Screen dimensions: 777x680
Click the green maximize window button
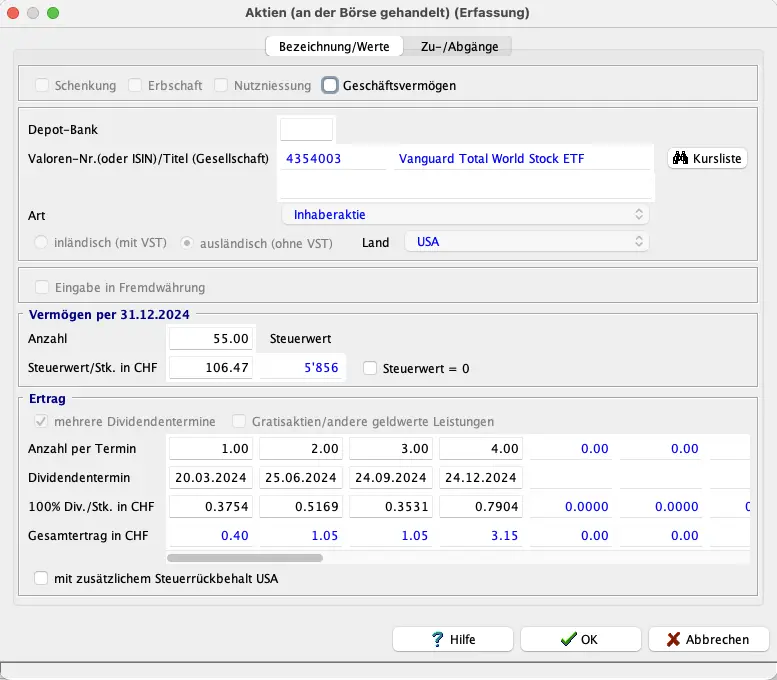coord(53,13)
